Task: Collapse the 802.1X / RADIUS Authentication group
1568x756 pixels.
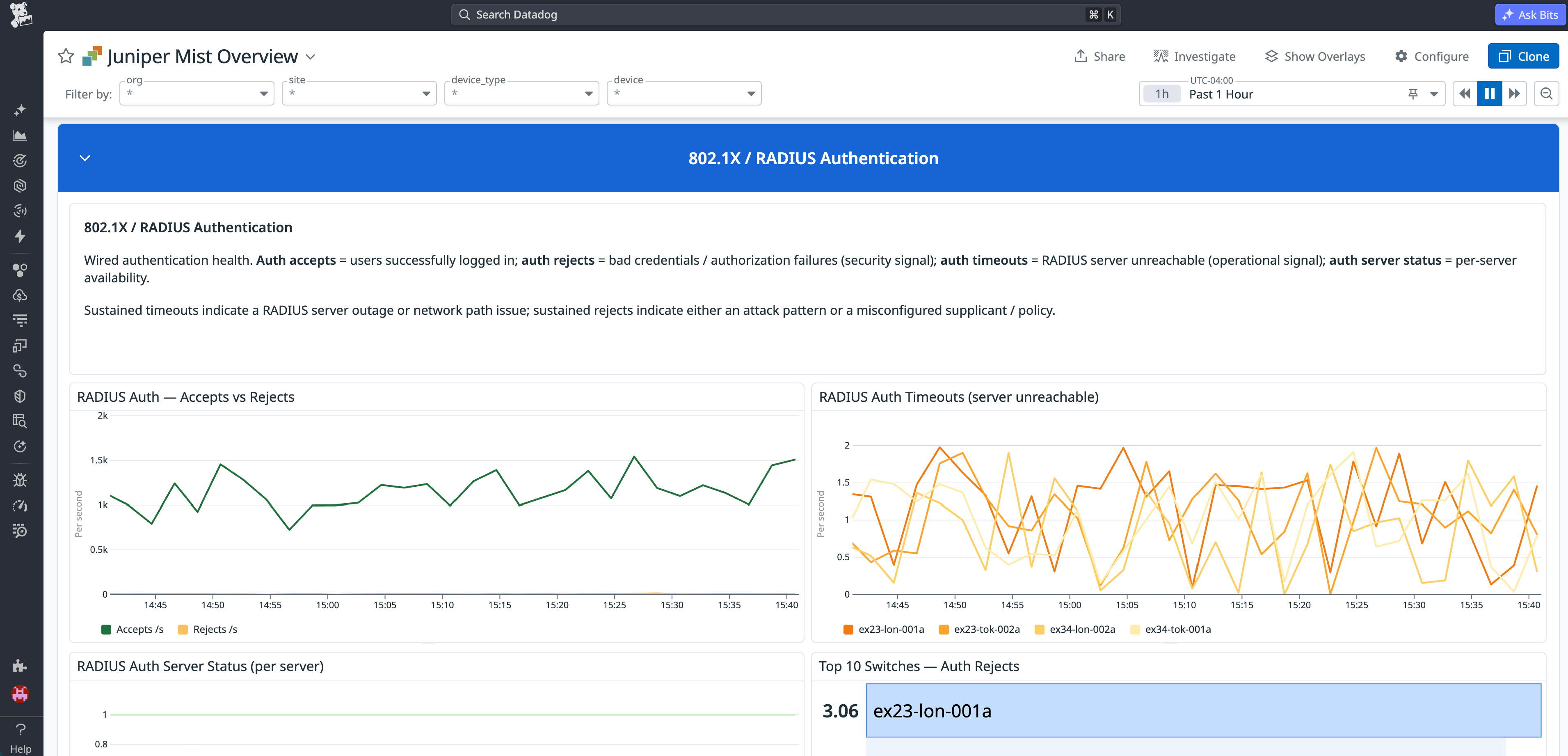Action: click(x=85, y=158)
